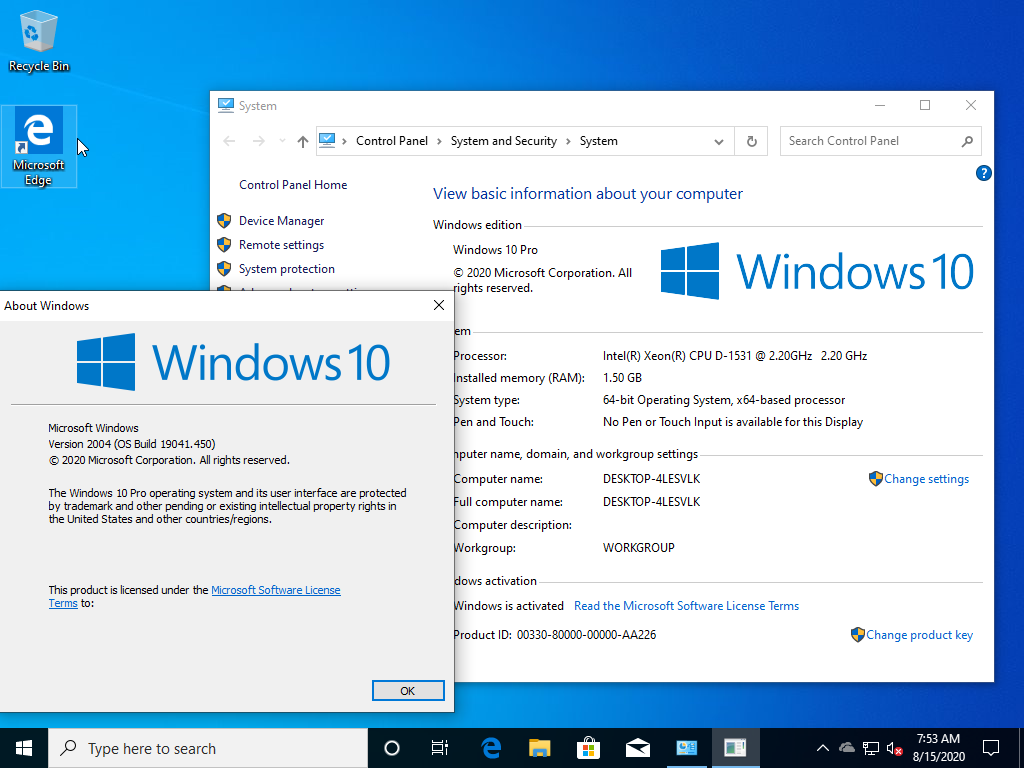
Task: Open Microsoft Software License Terms in About Windows
Action: click(x=276, y=590)
